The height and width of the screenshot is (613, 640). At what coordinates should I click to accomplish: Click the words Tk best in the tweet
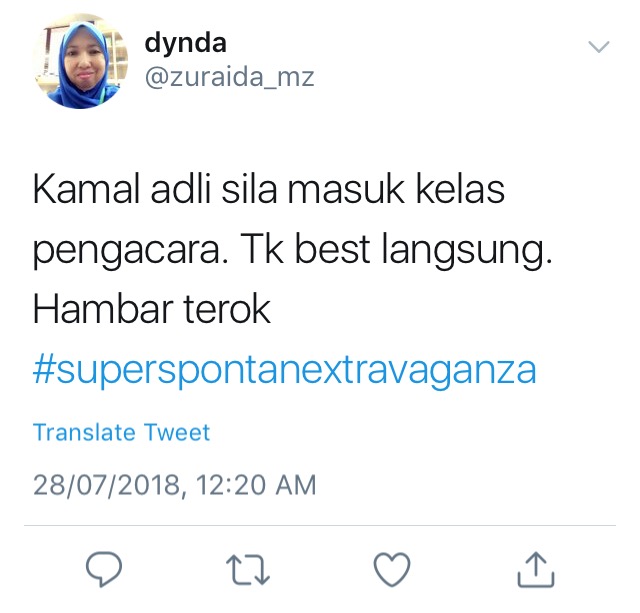click(x=305, y=249)
